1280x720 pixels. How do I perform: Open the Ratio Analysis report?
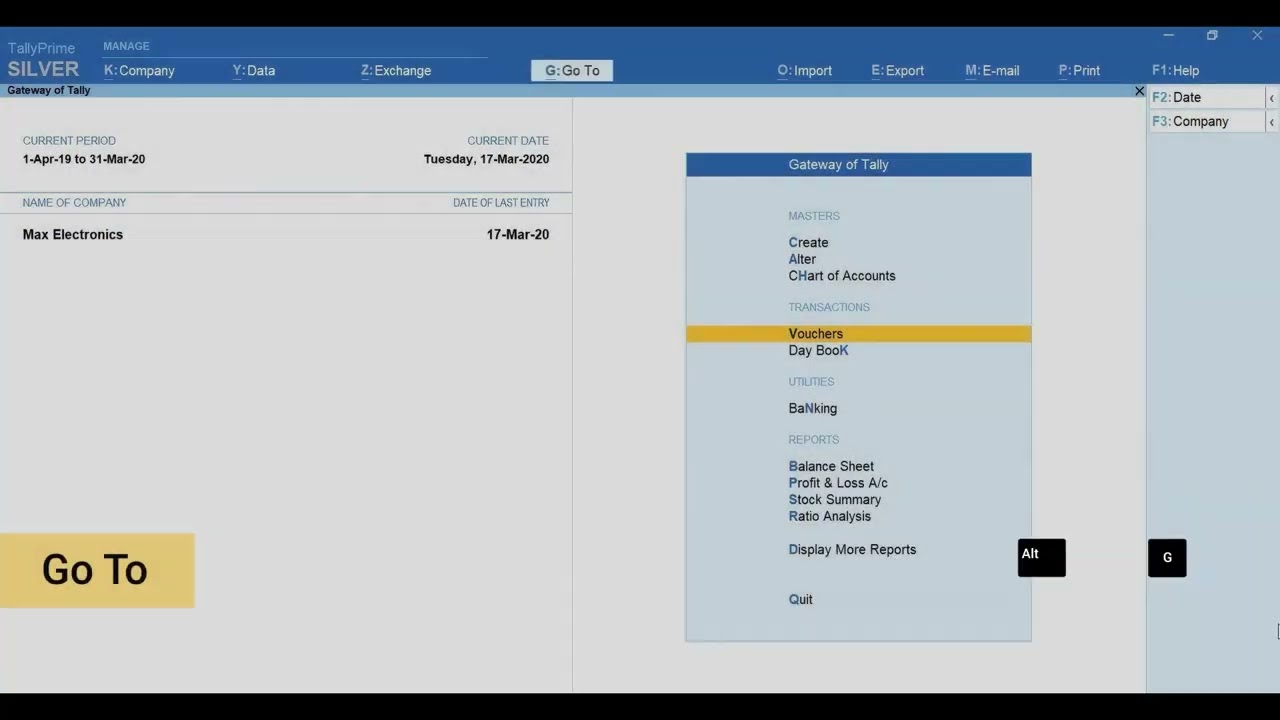coord(829,516)
